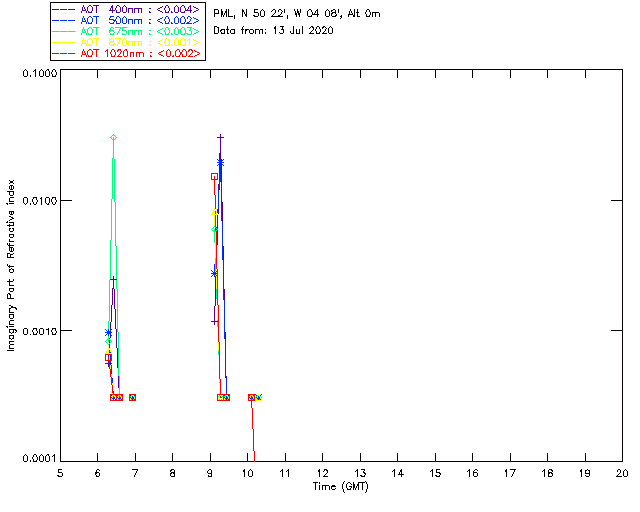Click the AOT 500nm legend entry
Screen dimensions: 640x512
127,20
